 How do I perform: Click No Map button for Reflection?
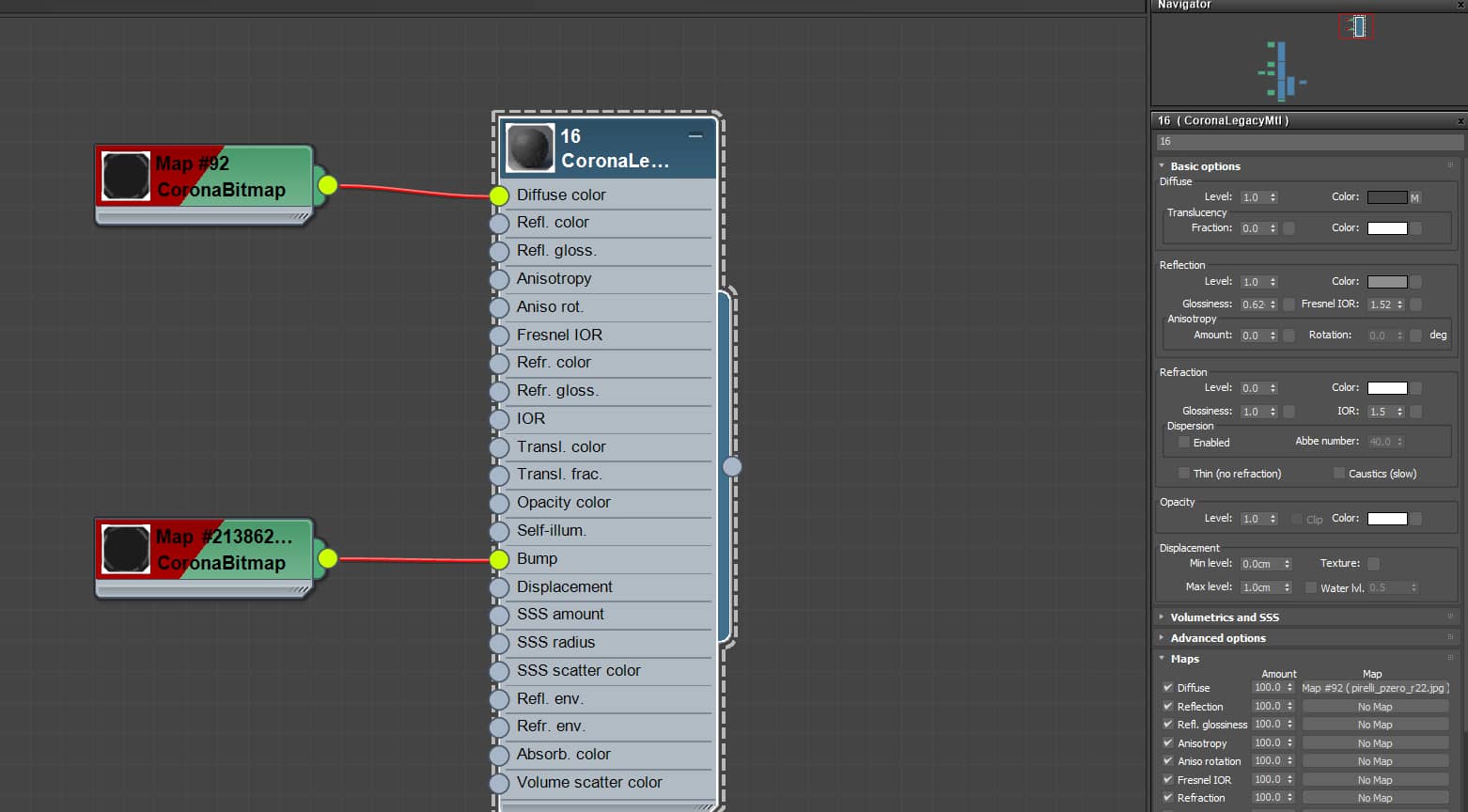[1374, 707]
